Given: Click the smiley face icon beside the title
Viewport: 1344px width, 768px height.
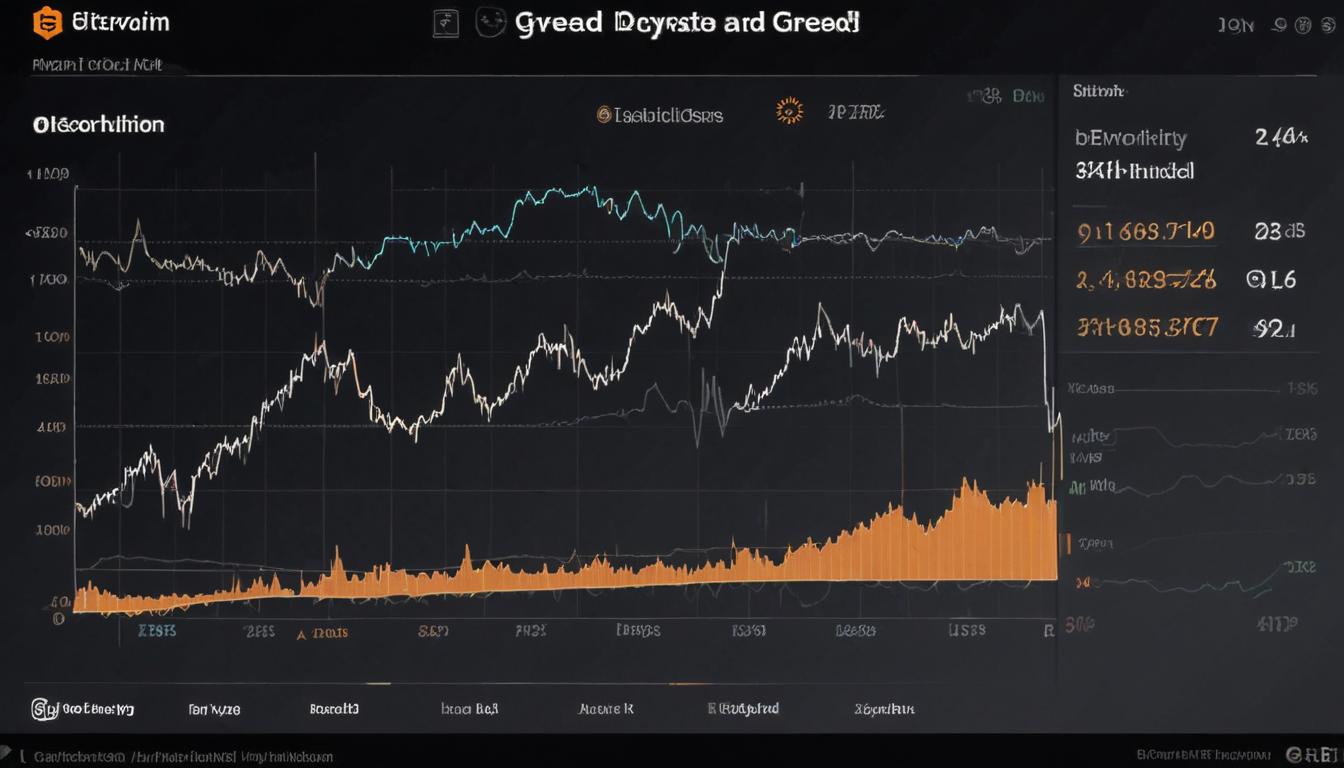Looking at the screenshot, I should [490, 23].
